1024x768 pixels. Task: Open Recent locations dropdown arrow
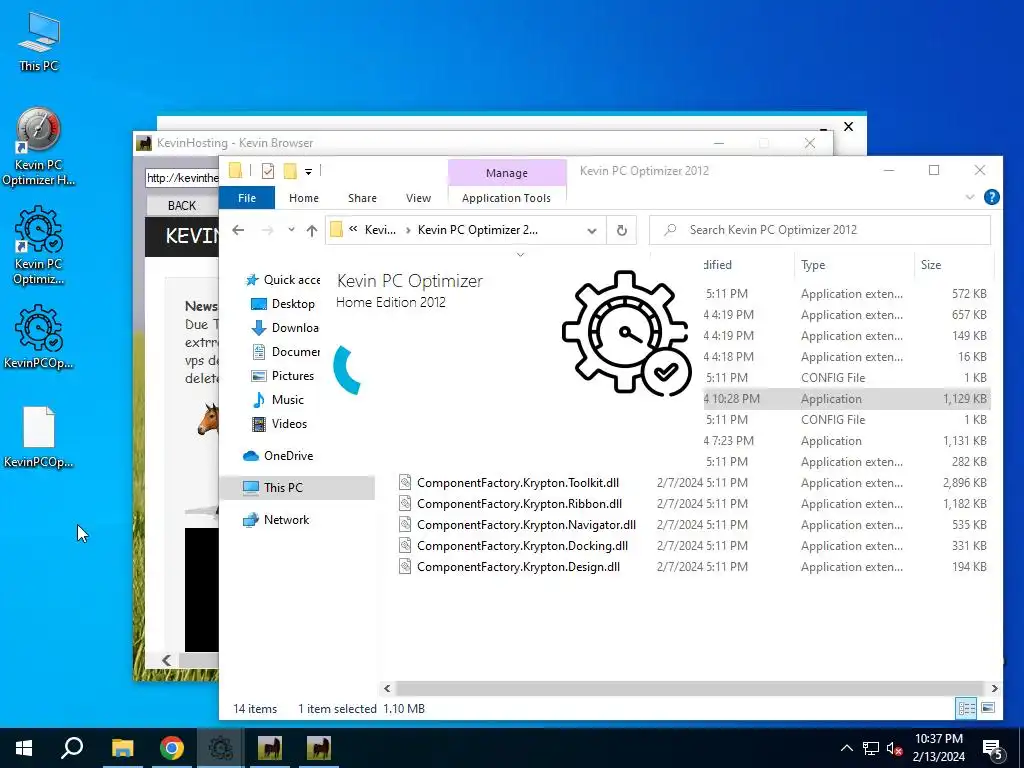coord(291,230)
